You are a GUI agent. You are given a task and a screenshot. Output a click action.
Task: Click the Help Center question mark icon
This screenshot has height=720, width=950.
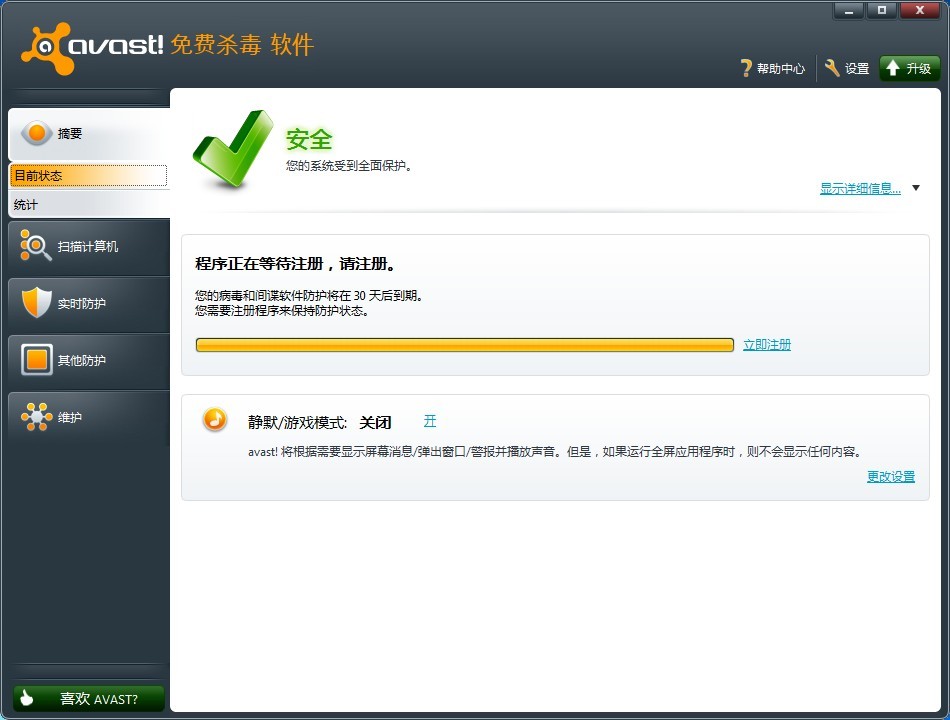(745, 68)
